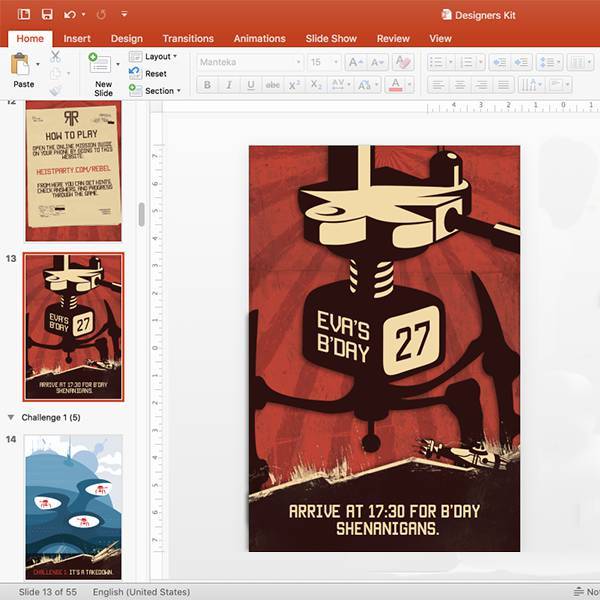Click the Save icon in title bar

pos(47,15)
